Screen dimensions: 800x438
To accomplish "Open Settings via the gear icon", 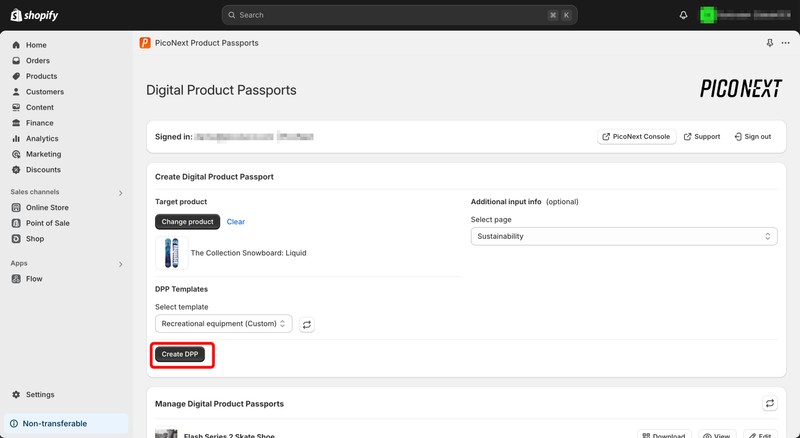I will [17, 395].
